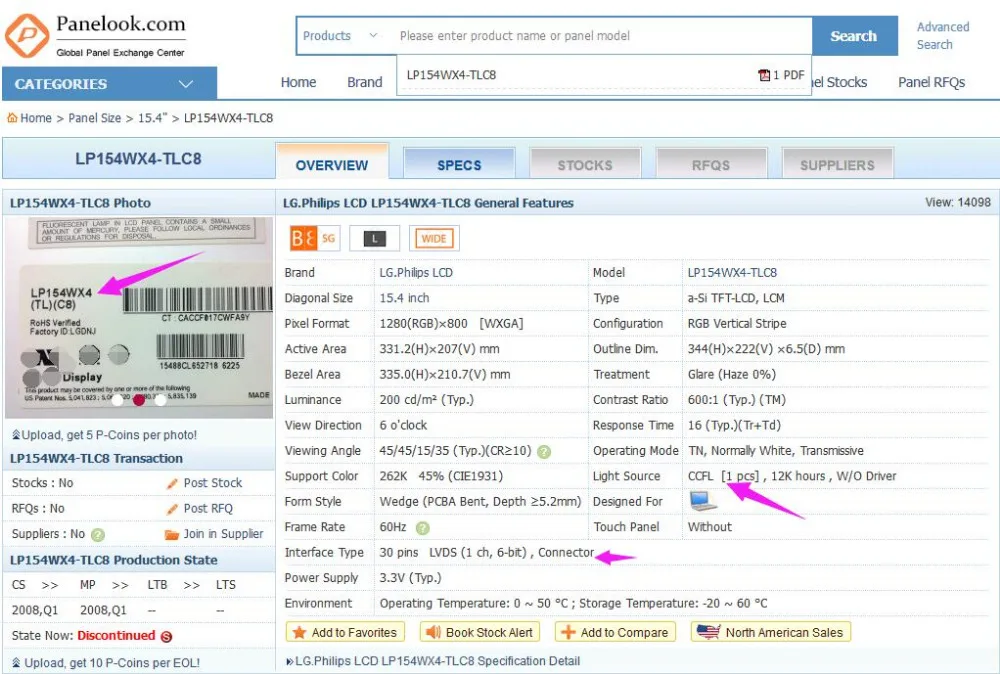Click the orange WIDE badge icon
The image size is (1000, 674).
coord(434,238)
